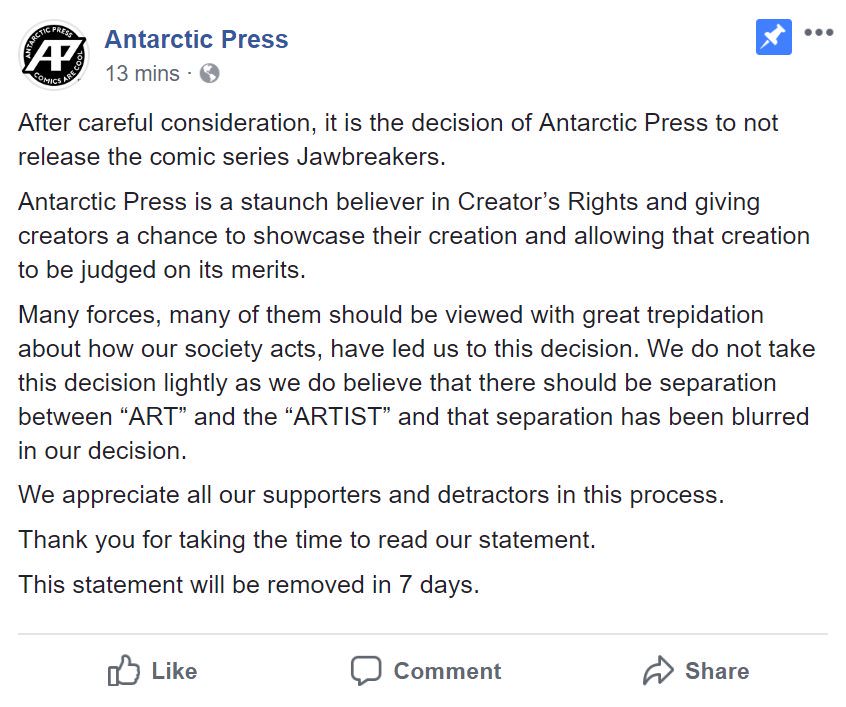The width and height of the screenshot is (846, 707).
Task: Open the Antarctic Press profile logo
Action: pyautogui.click(x=53, y=55)
